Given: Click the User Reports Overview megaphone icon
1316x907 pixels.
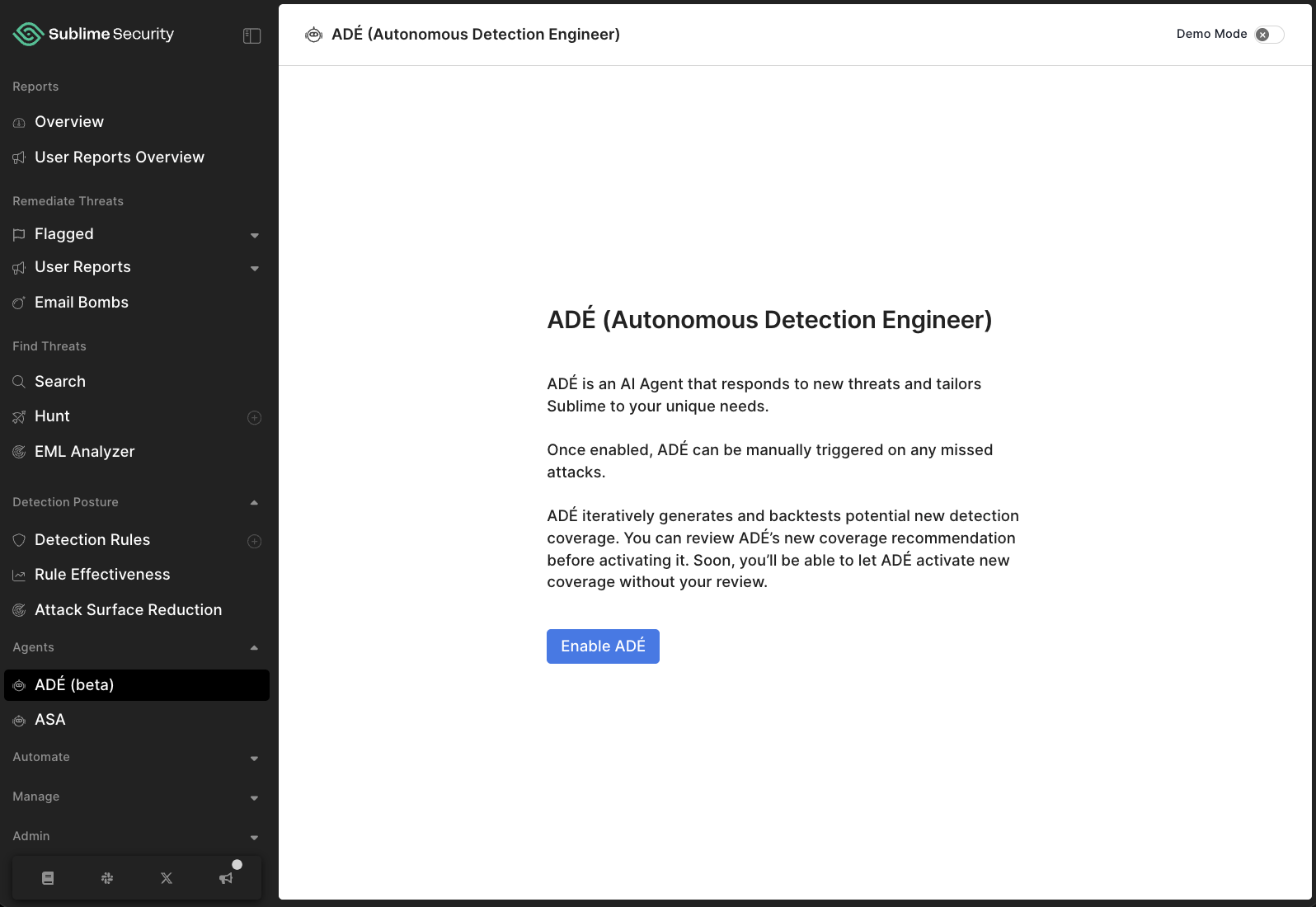Looking at the screenshot, I should [x=19, y=157].
